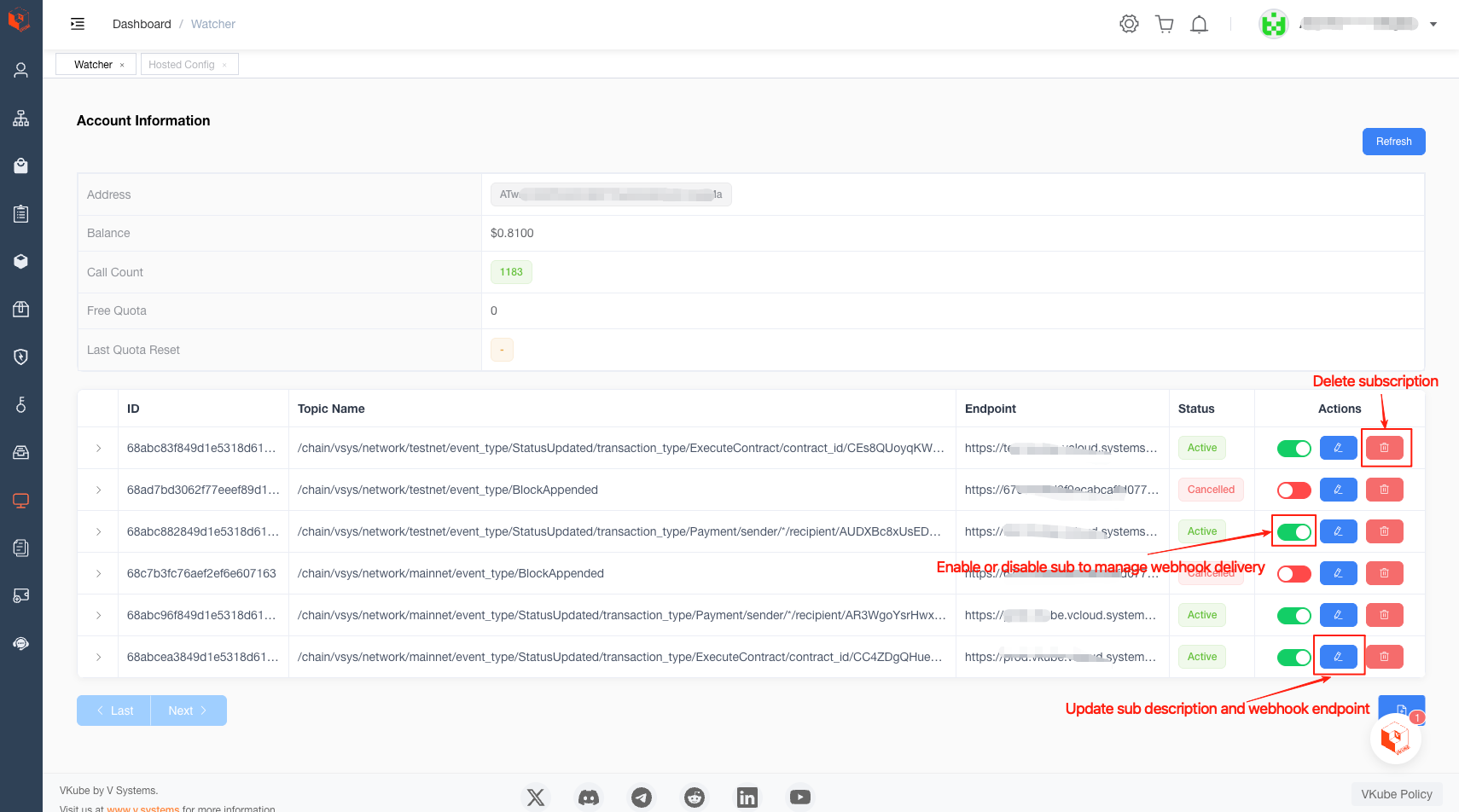The image size is (1459, 812).
Task: Open the shopping cart icon
Action: [1164, 24]
